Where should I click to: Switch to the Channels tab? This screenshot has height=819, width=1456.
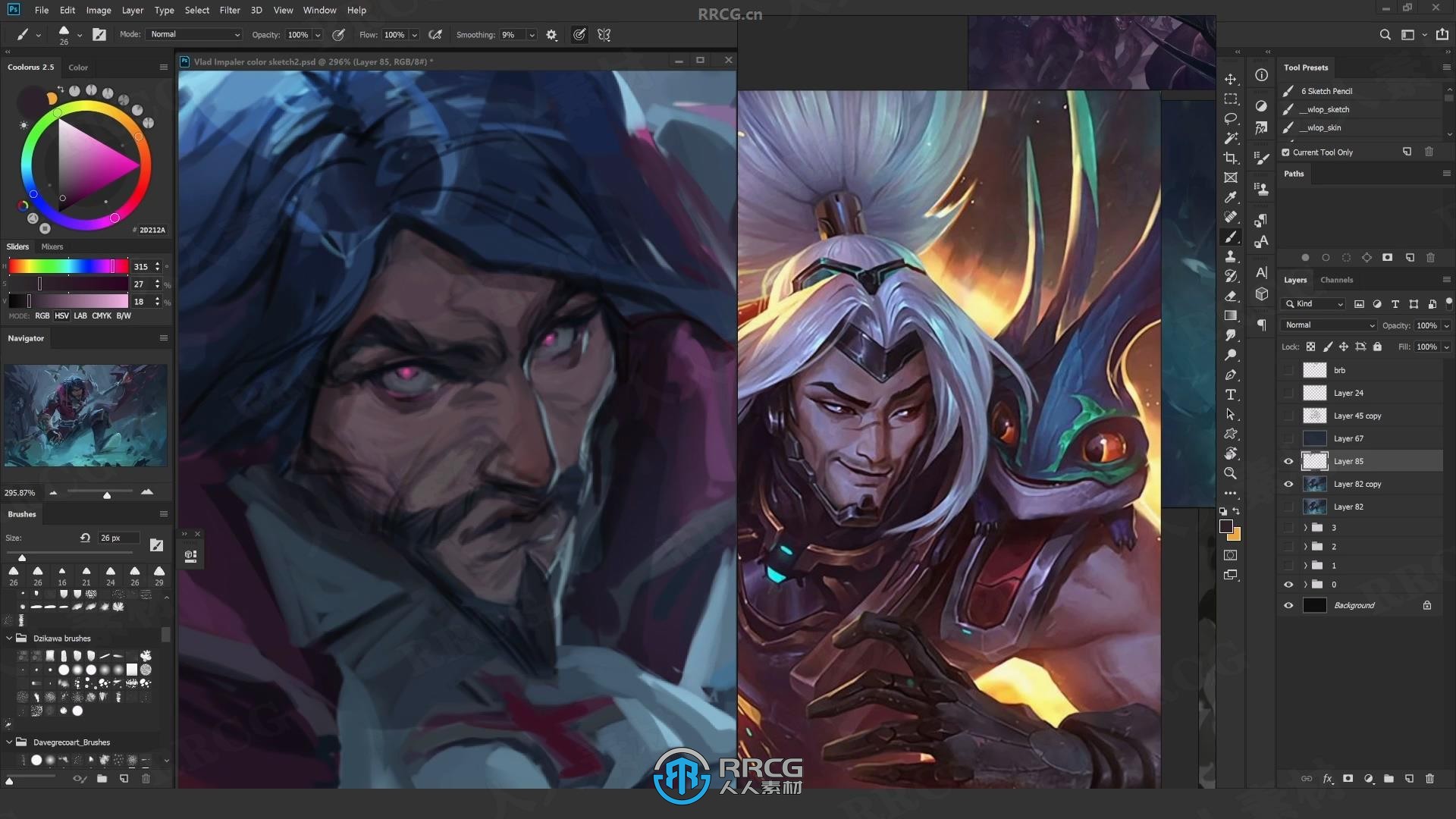(1336, 280)
